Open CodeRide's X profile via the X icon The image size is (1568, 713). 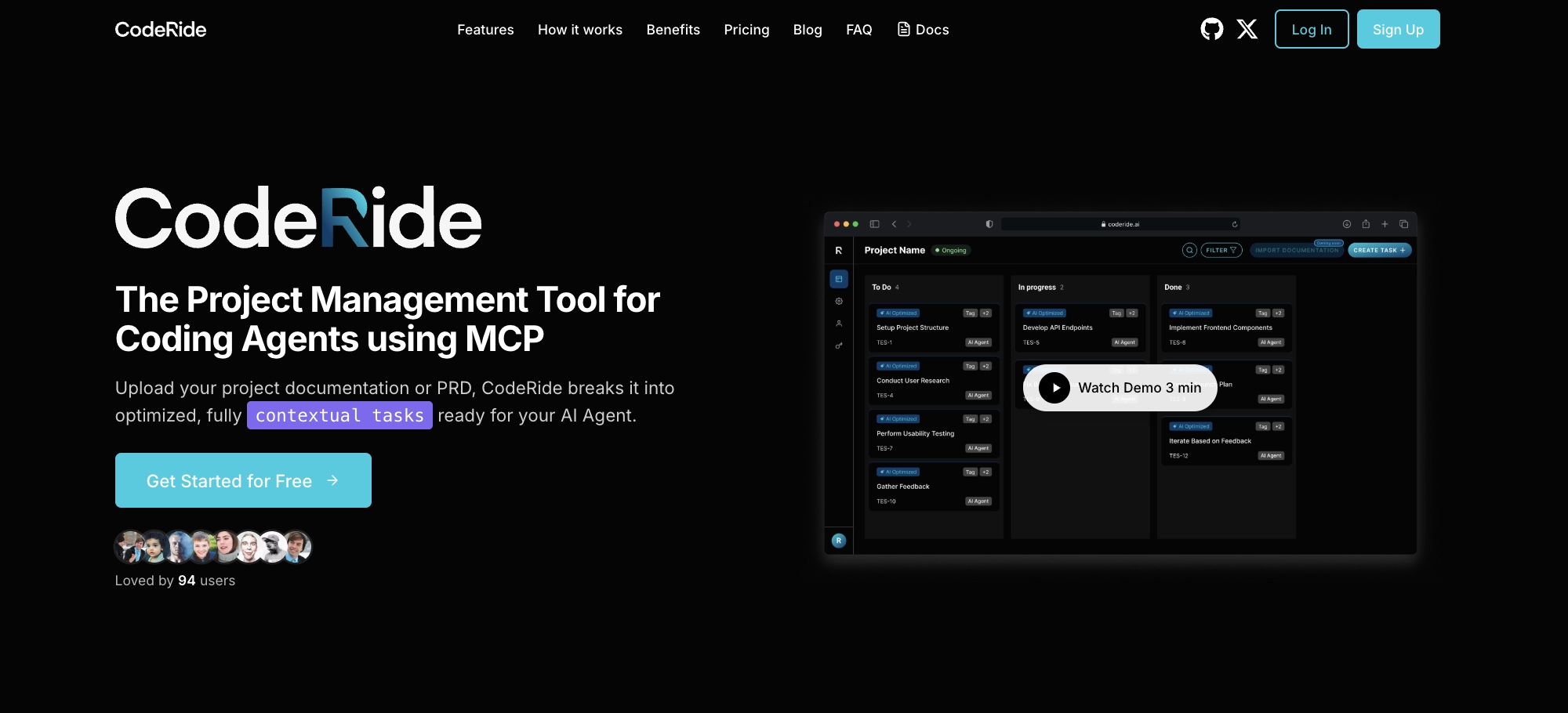[1247, 29]
